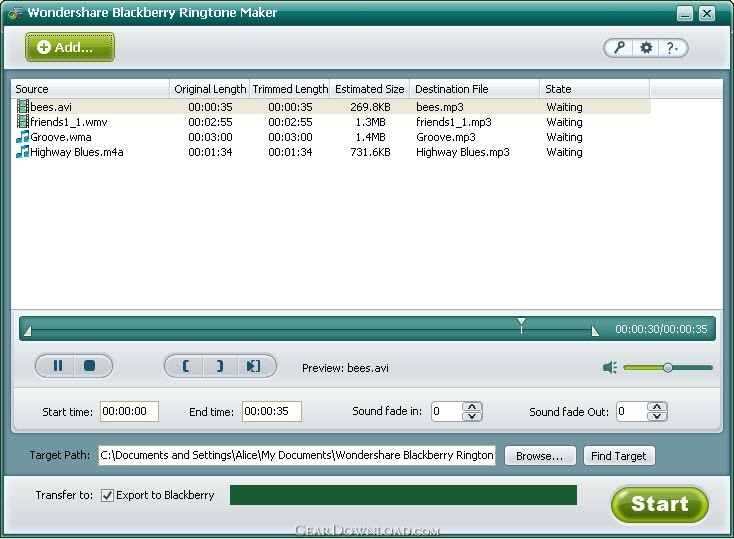The width and height of the screenshot is (734, 539).
Task: Click the video icon beside friends1_1.wmv
Action: 22,122
